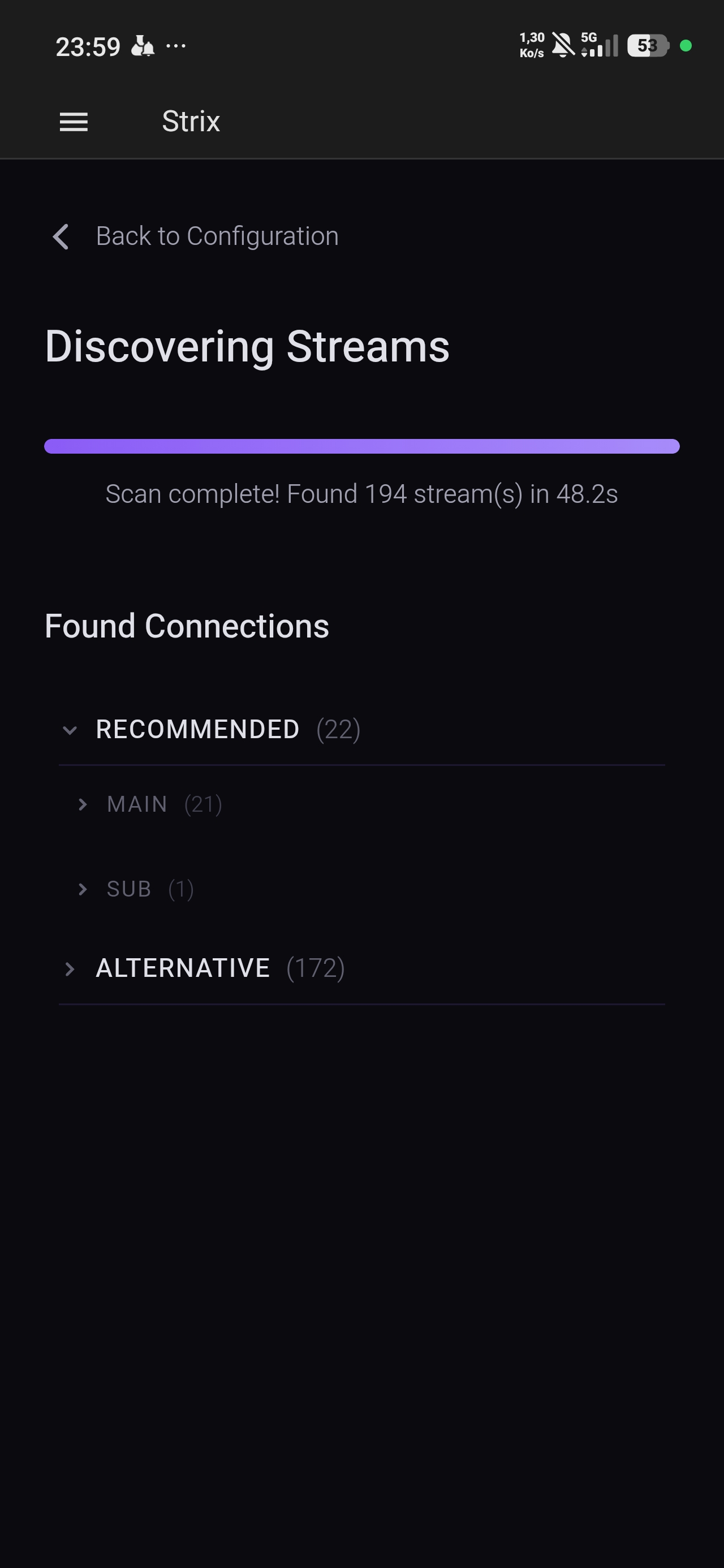Go Back to Configuration link
Screen dimensions: 724x1568
[217, 236]
